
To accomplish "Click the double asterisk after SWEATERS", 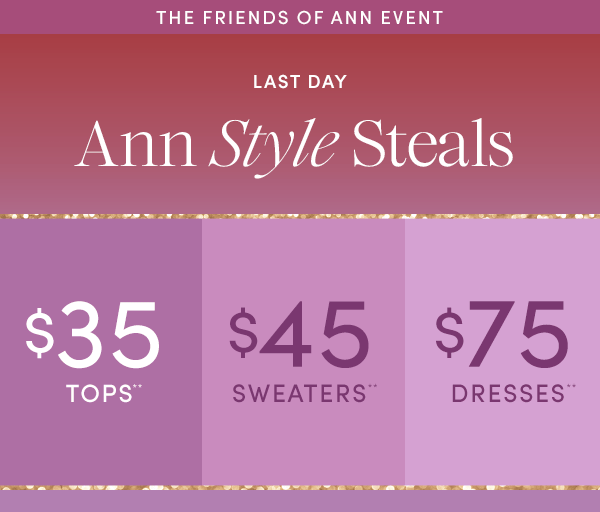I will [372, 386].
